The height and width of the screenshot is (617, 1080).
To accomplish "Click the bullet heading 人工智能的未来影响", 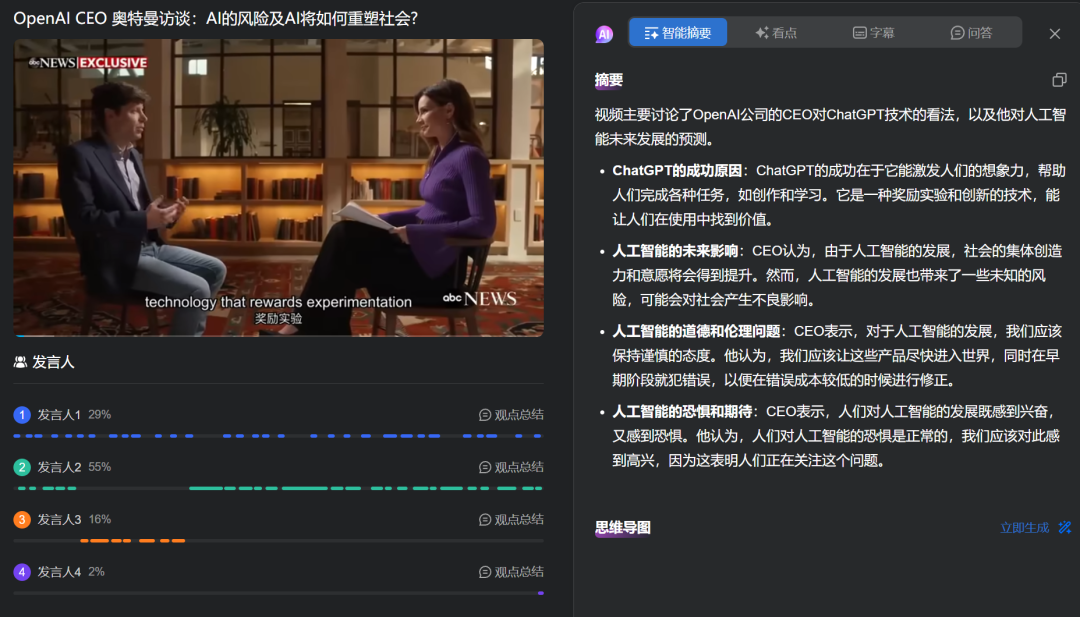I will [x=675, y=251].
